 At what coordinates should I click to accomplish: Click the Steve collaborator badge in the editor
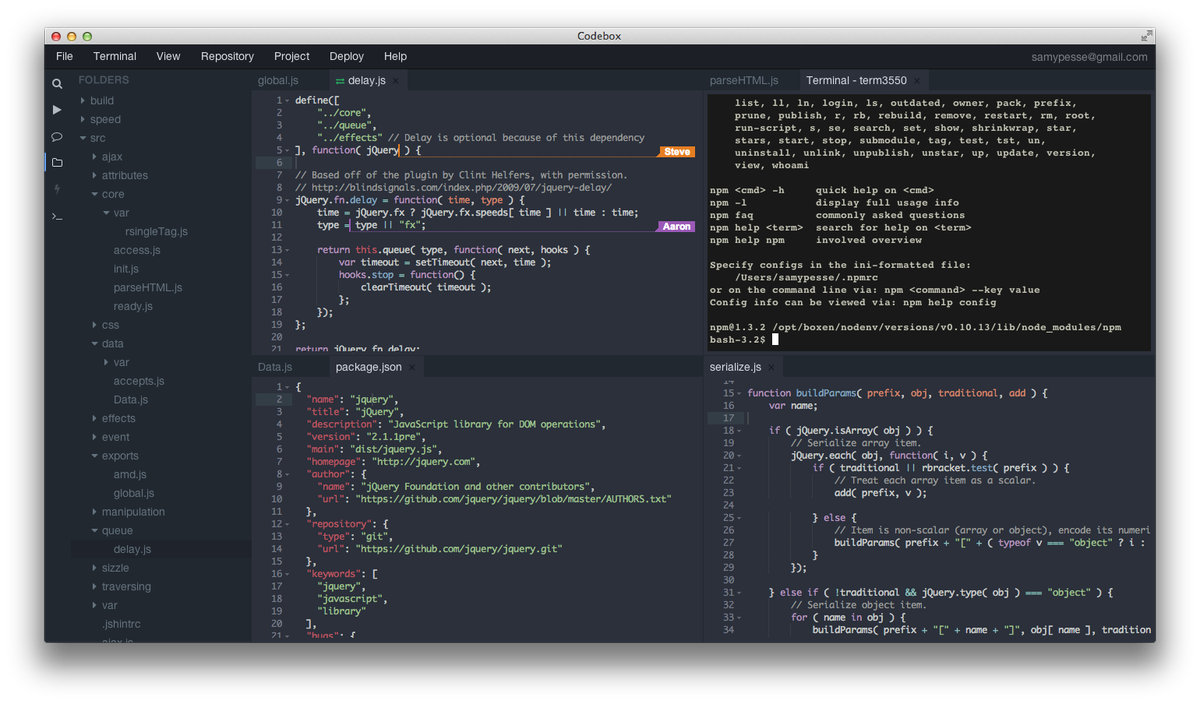tap(677, 151)
